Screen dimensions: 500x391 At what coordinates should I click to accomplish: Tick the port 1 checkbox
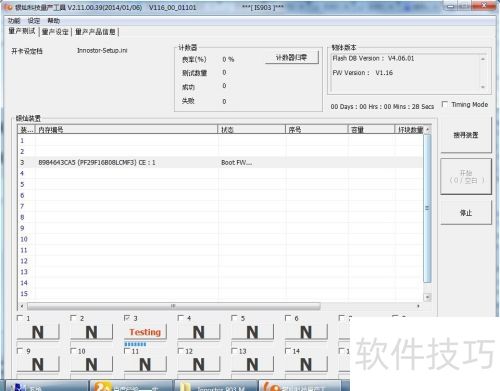20,318
